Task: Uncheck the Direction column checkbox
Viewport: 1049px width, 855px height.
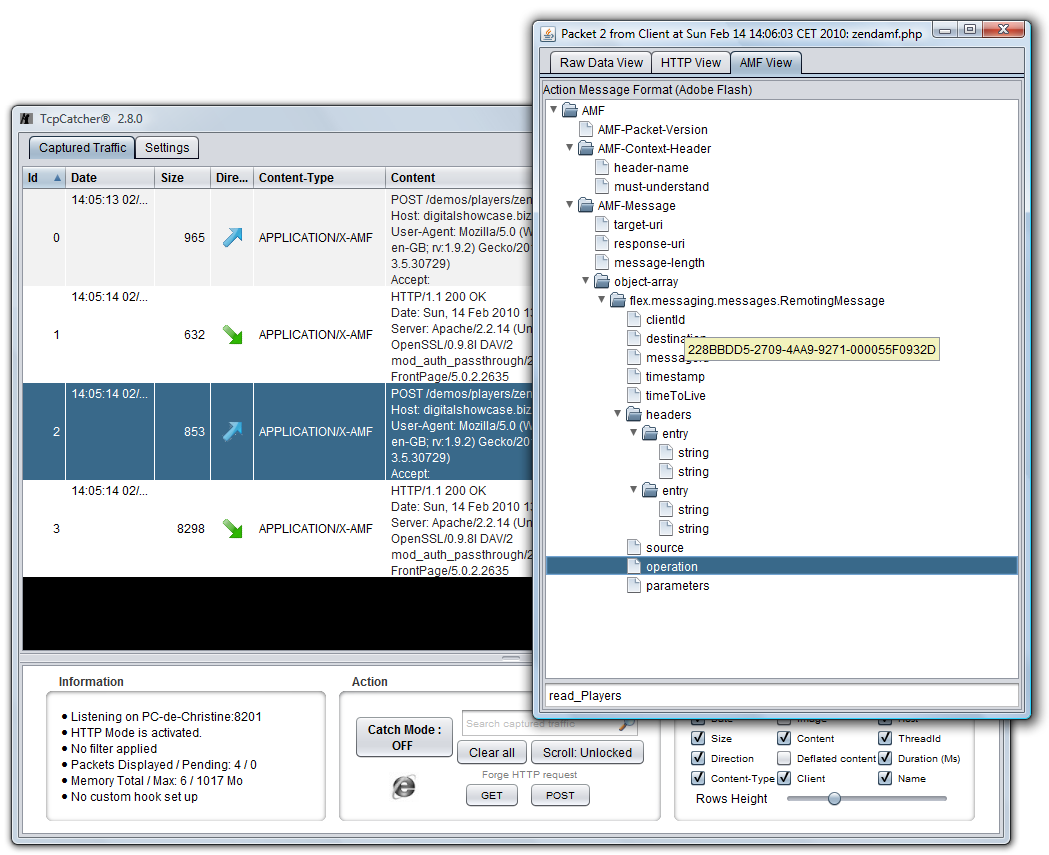Action: (698, 758)
